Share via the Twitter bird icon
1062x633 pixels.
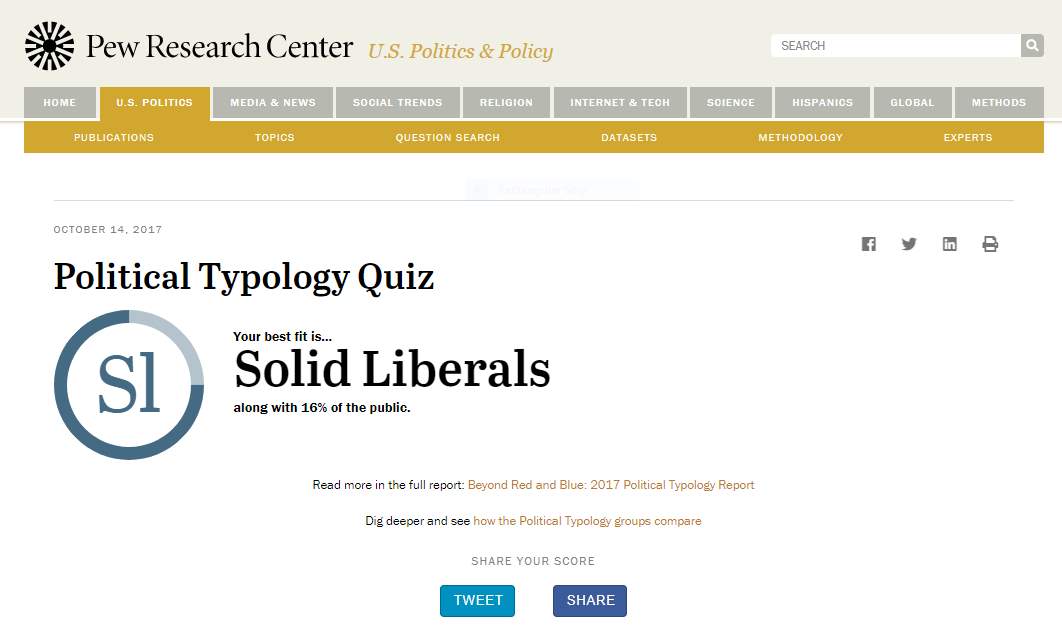[x=909, y=244]
